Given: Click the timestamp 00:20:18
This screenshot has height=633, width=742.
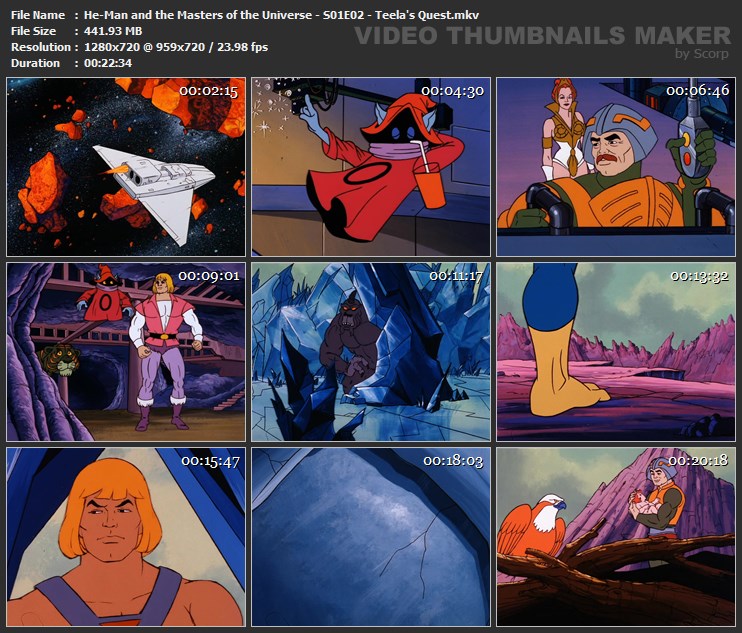Looking at the screenshot, I should [698, 461].
